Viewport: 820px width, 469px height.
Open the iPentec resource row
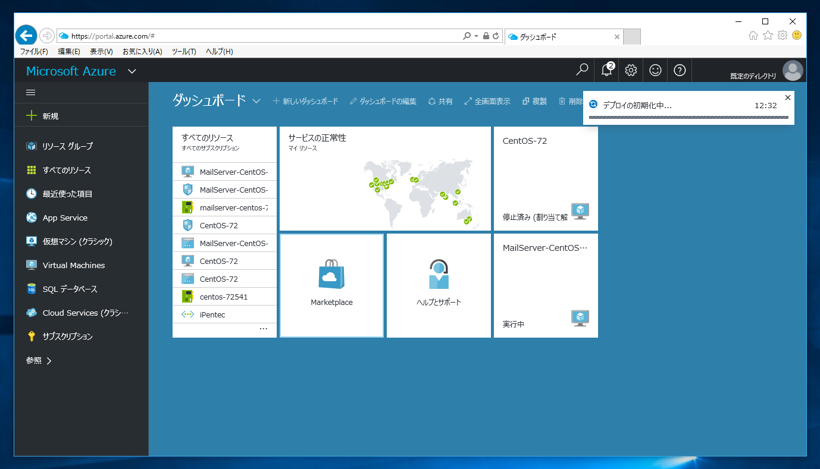click(x=225, y=314)
